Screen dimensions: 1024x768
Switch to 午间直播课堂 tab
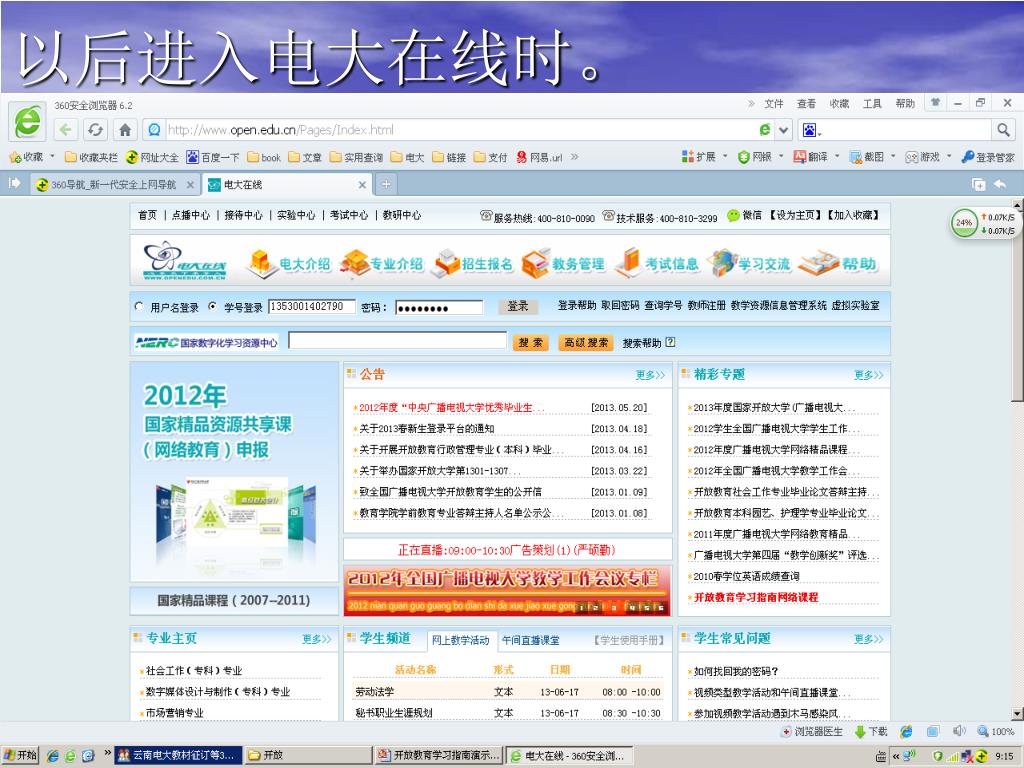tap(530, 640)
